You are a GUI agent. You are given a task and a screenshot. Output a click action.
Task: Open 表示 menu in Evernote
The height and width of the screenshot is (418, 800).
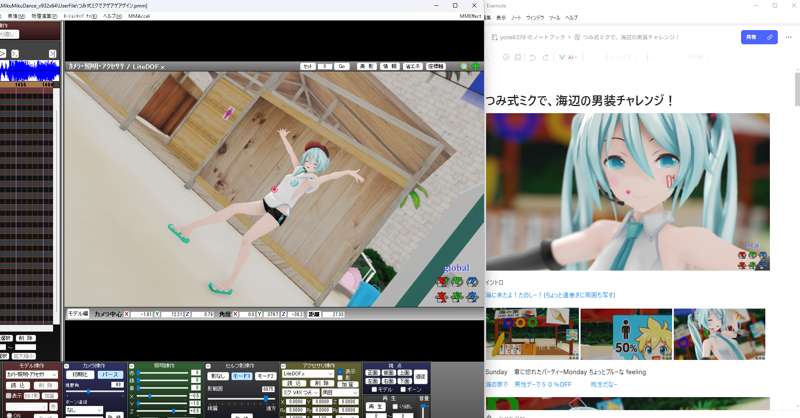click(502, 18)
